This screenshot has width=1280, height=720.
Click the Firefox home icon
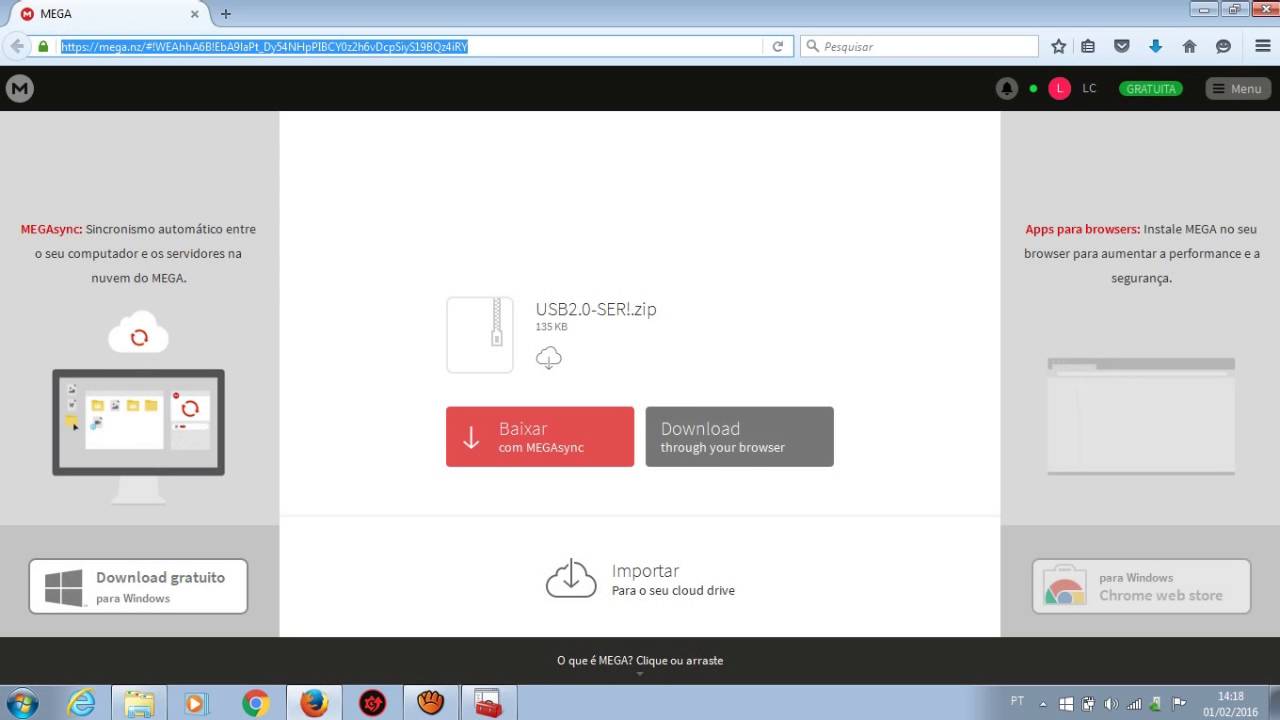[1189, 46]
